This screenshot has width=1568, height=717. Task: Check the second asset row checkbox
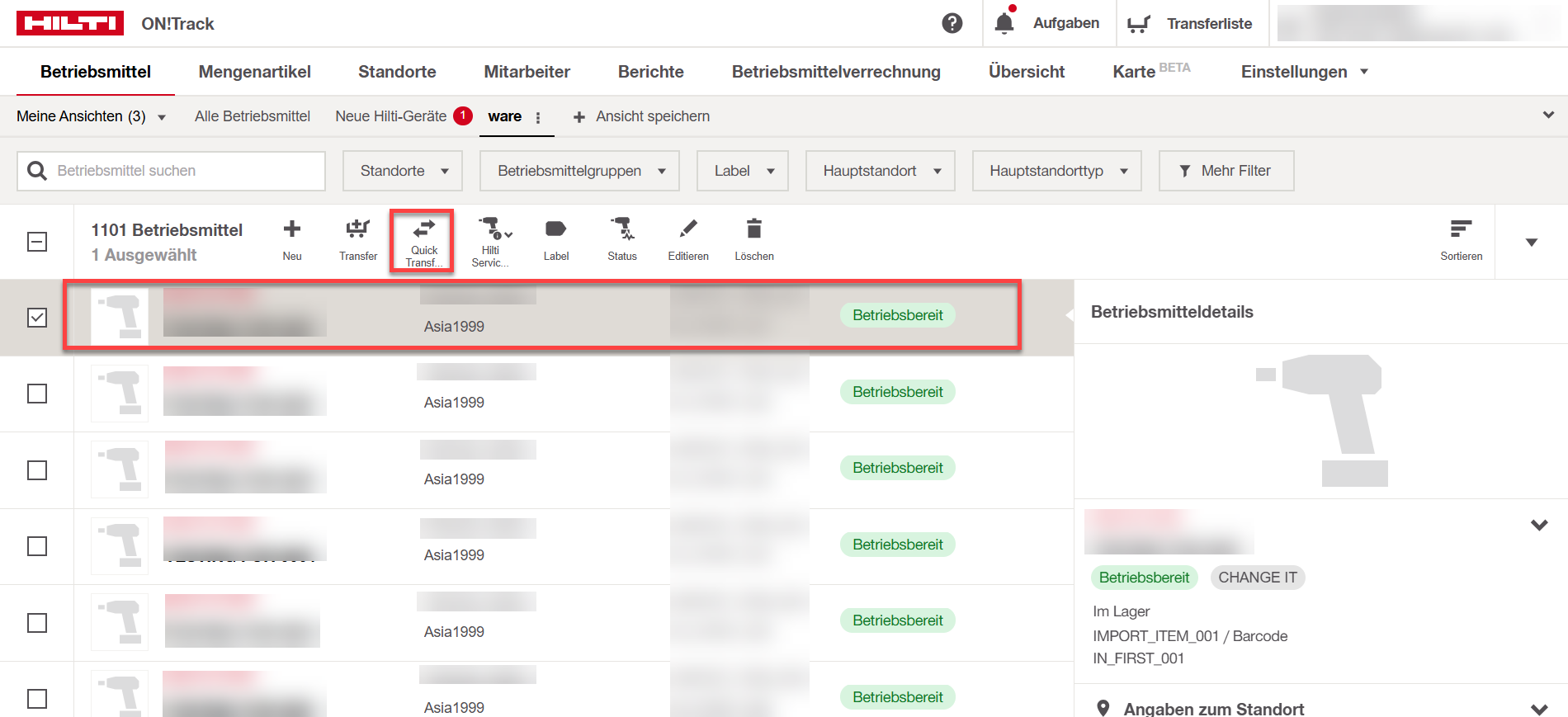click(37, 394)
